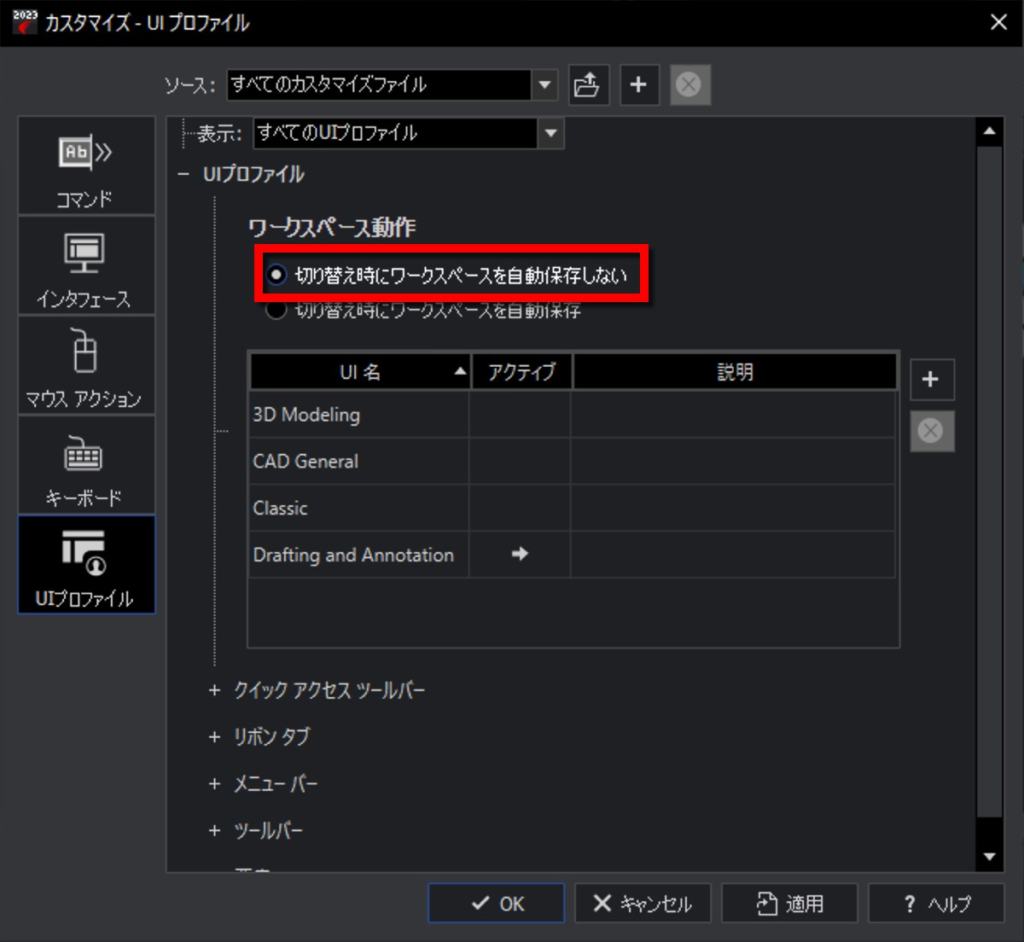1024x942 pixels.
Task: Sort by the UI 名 column header
Action: [360, 372]
